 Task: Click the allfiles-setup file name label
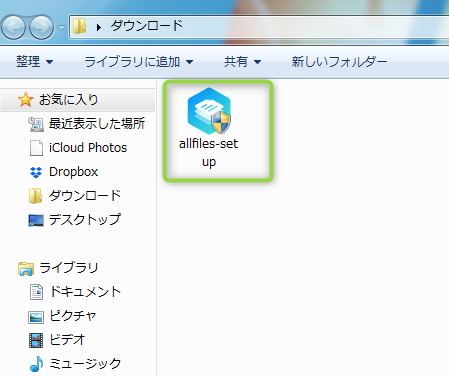click(x=209, y=153)
